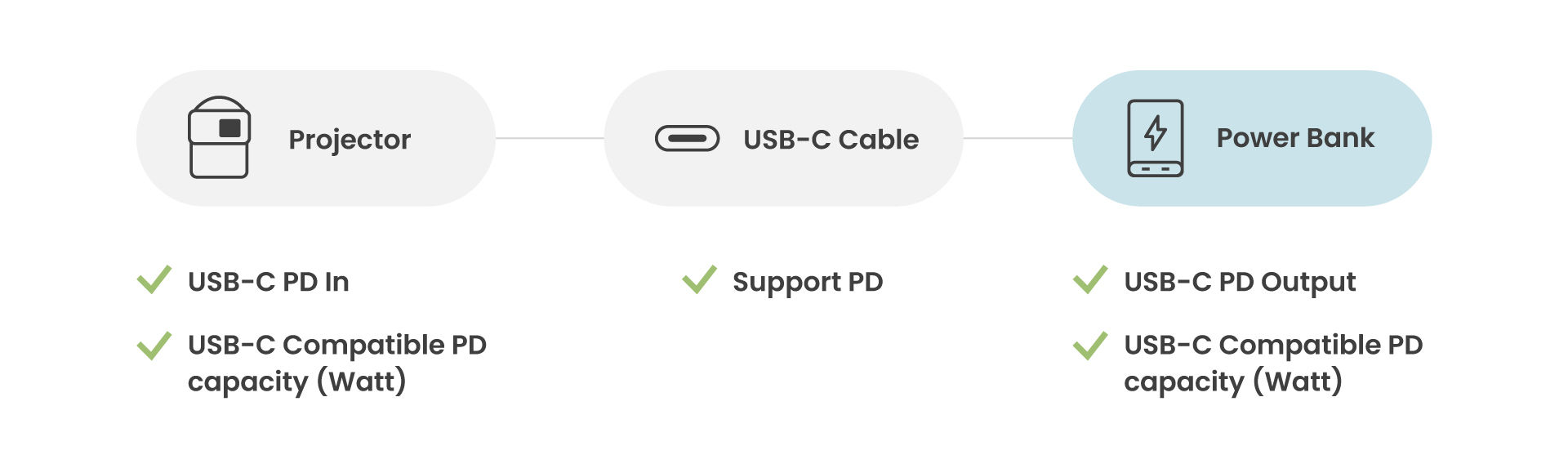
Task: Select the highlighted Power Bank pill
Action: 1251,138
